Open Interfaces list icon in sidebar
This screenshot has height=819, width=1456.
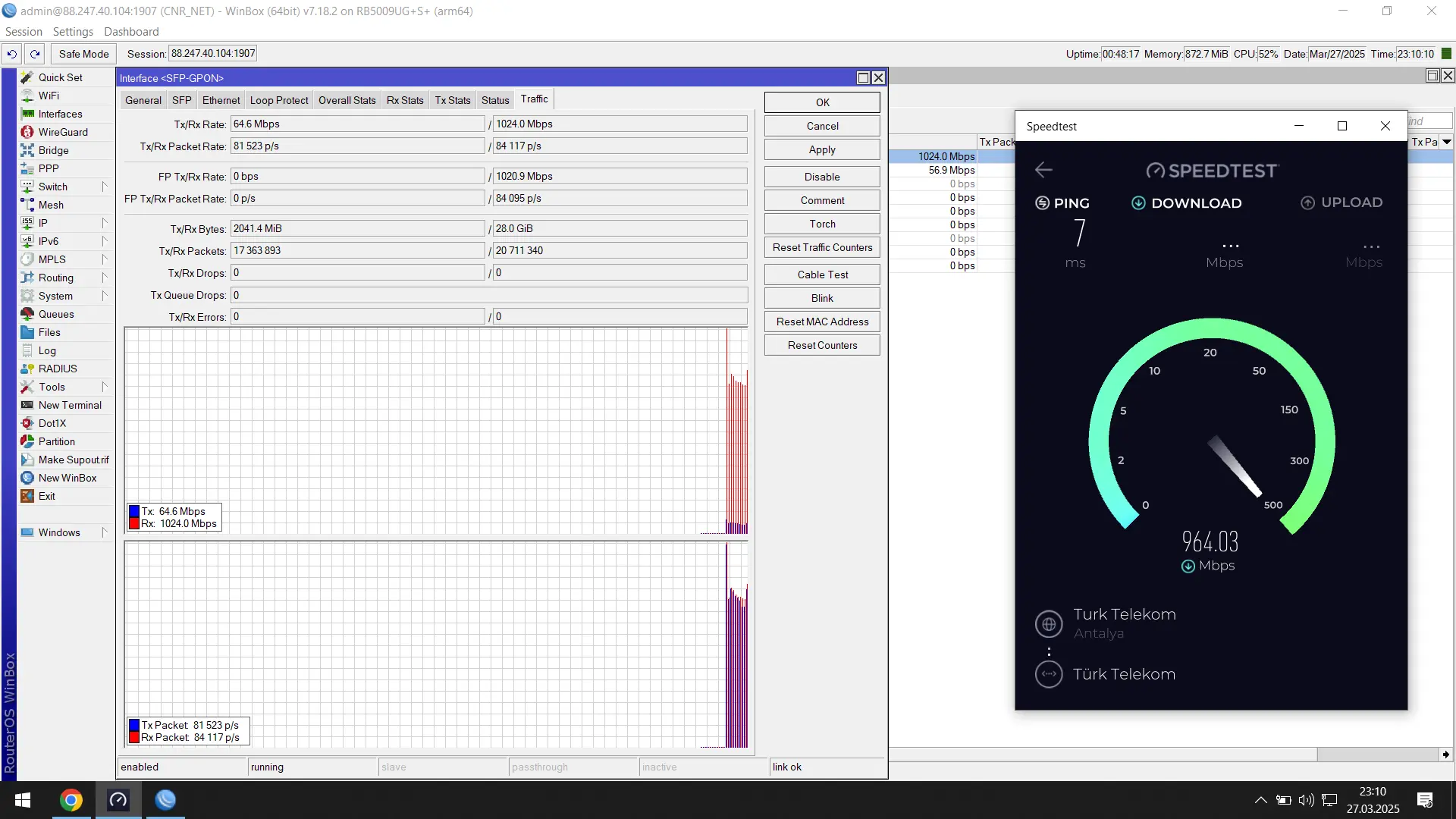(x=27, y=114)
